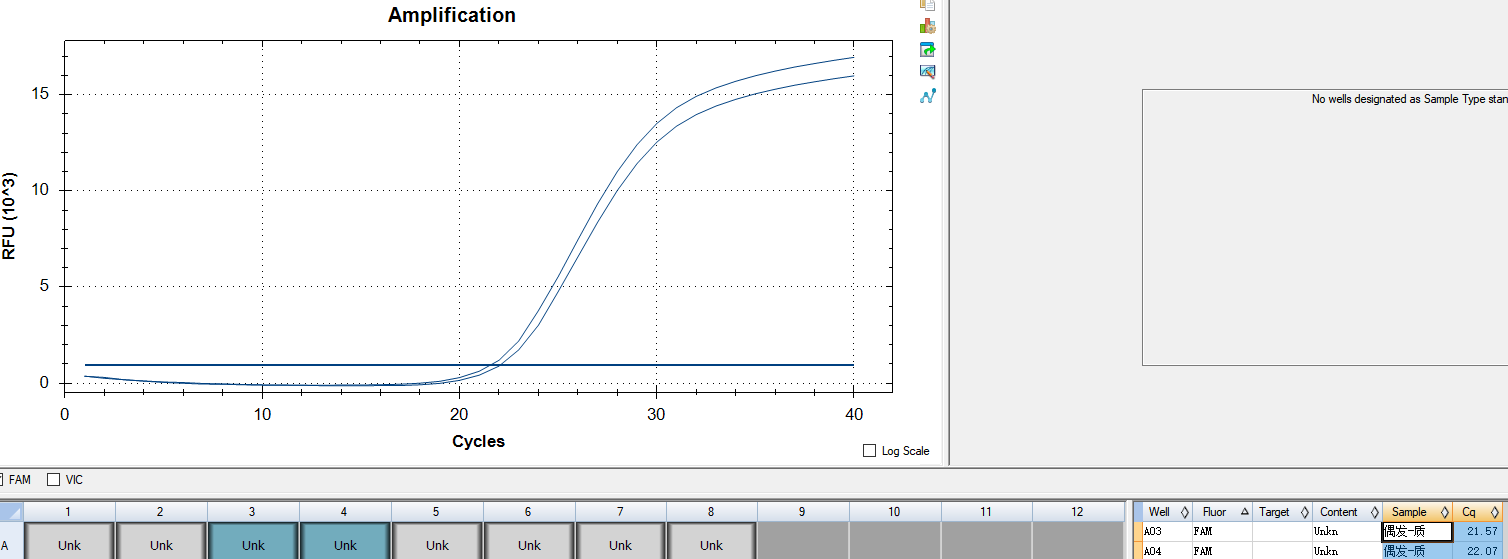Click well A8 Unk in plate
The width and height of the screenshot is (1508, 559).
pyautogui.click(x=711, y=541)
